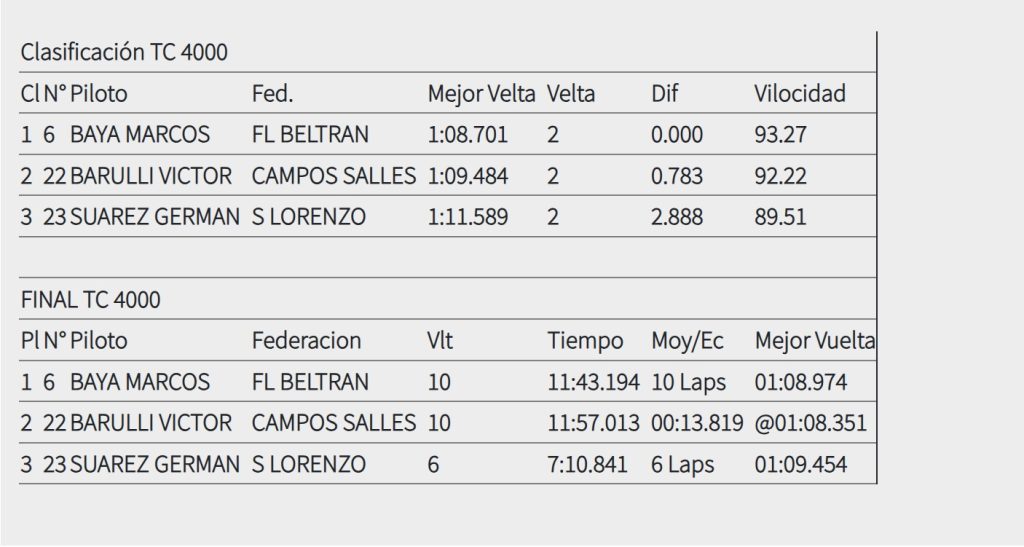Select the 6 Laps cell
The height and width of the screenshot is (547, 1024).
pyautogui.click(x=682, y=465)
